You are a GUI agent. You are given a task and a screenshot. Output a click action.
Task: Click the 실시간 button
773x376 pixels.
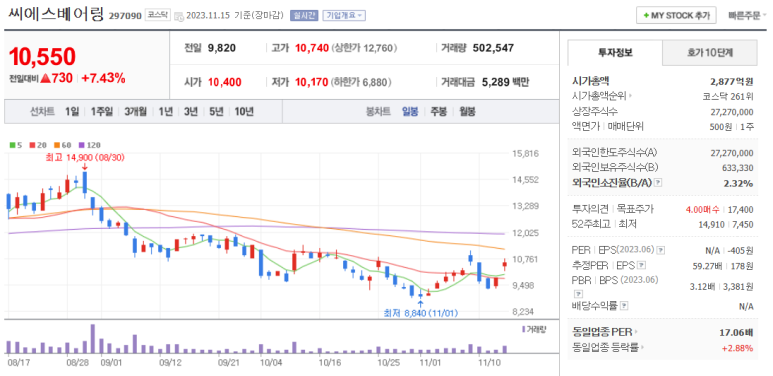(305, 15)
